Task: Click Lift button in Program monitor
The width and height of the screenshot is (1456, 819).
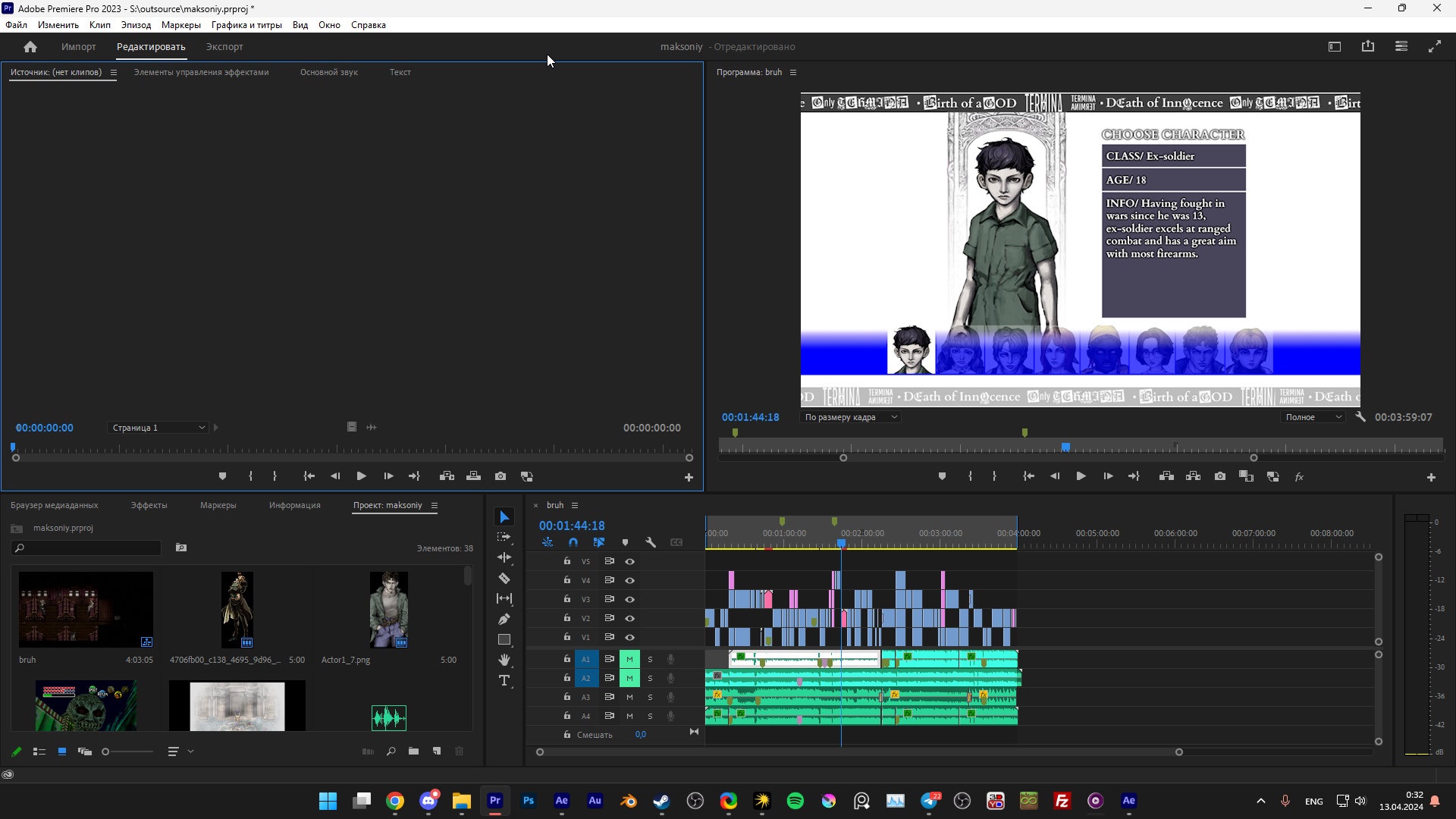Action: pyautogui.click(x=1166, y=476)
